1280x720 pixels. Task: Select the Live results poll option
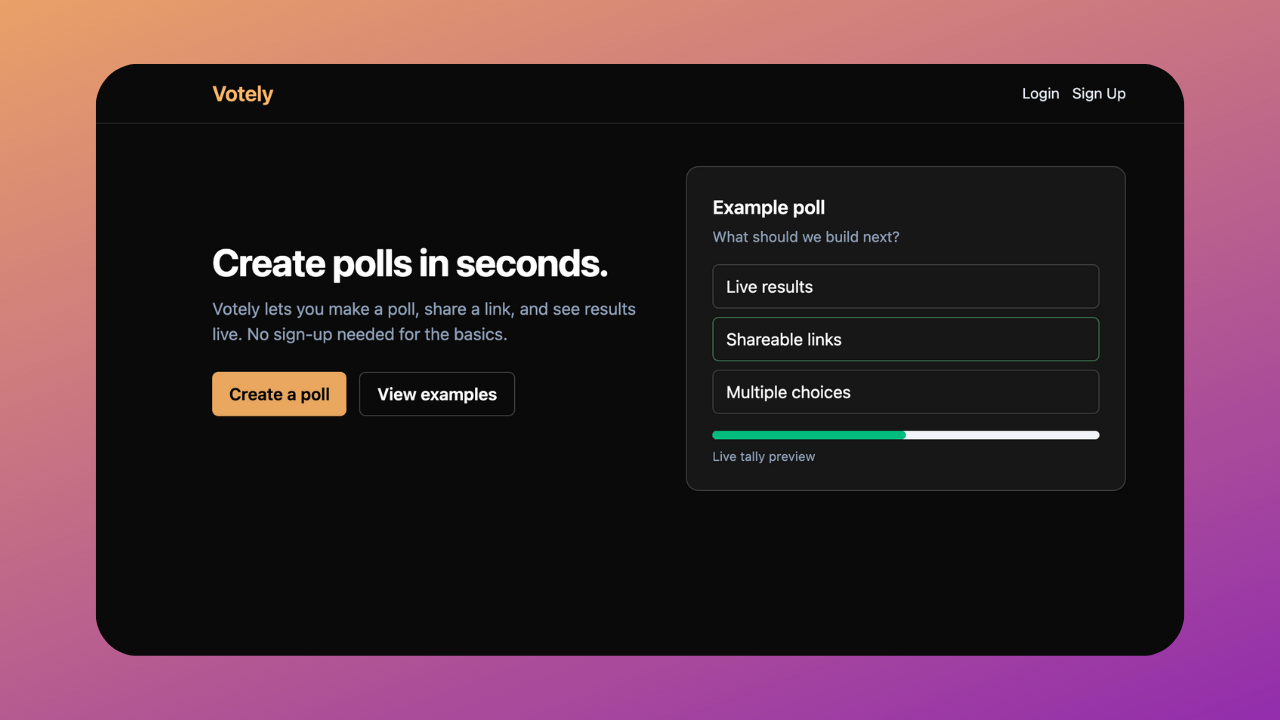coord(905,286)
